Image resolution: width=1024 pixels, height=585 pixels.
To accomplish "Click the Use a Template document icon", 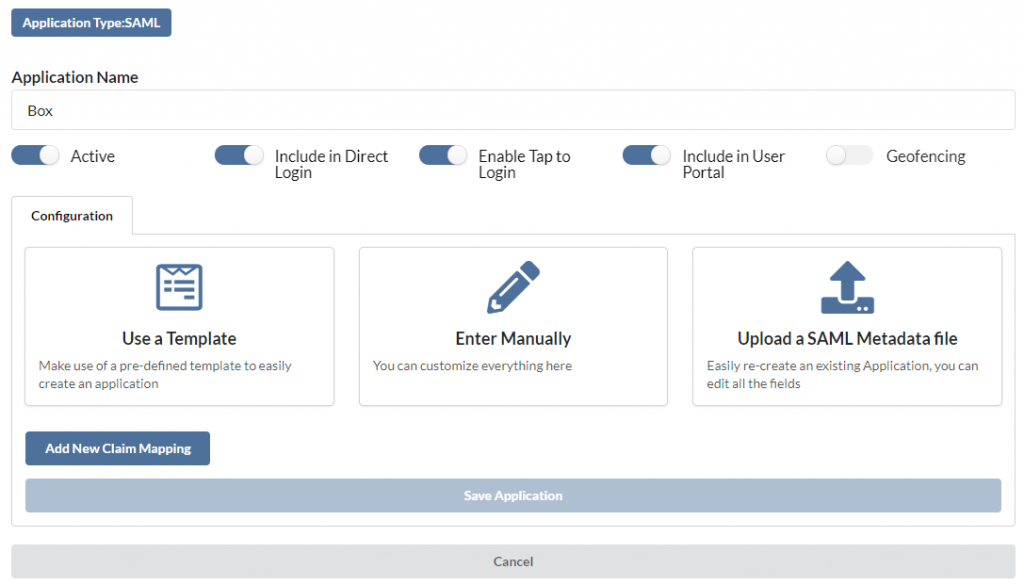I will 179,287.
